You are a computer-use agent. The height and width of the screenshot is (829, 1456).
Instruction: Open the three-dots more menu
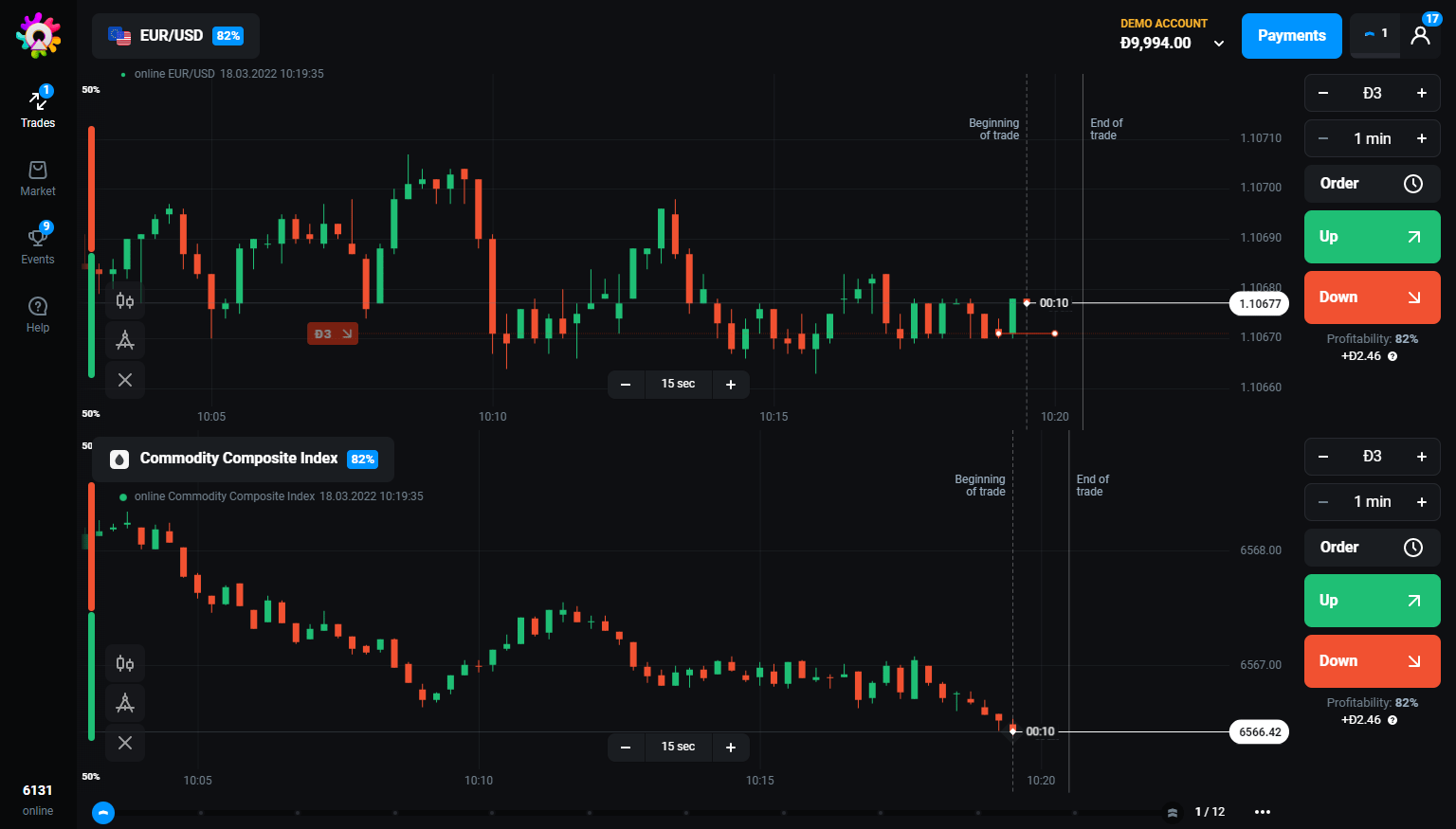tap(1263, 812)
